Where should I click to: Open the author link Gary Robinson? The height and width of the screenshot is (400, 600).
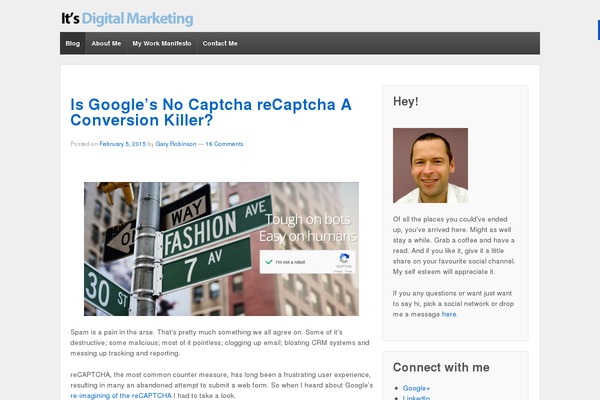point(176,144)
